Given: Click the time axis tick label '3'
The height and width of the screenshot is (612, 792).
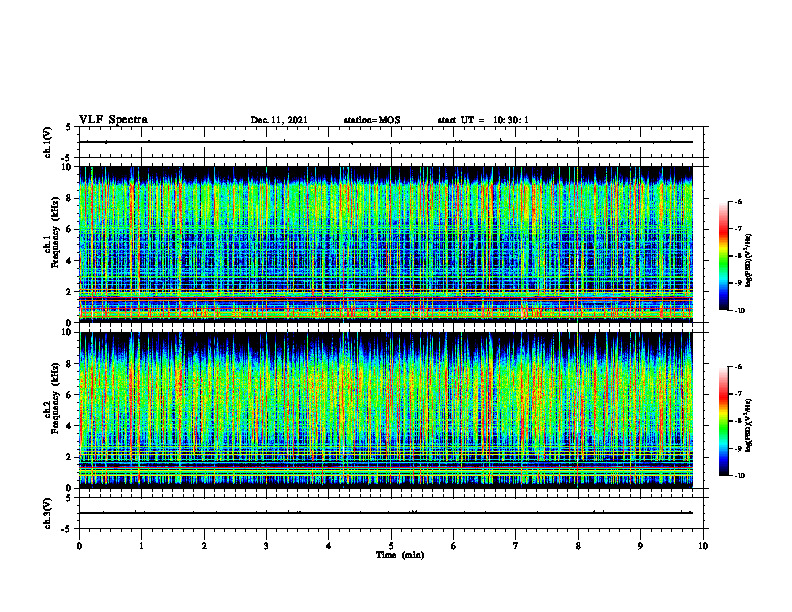Looking at the screenshot, I should point(266,546).
